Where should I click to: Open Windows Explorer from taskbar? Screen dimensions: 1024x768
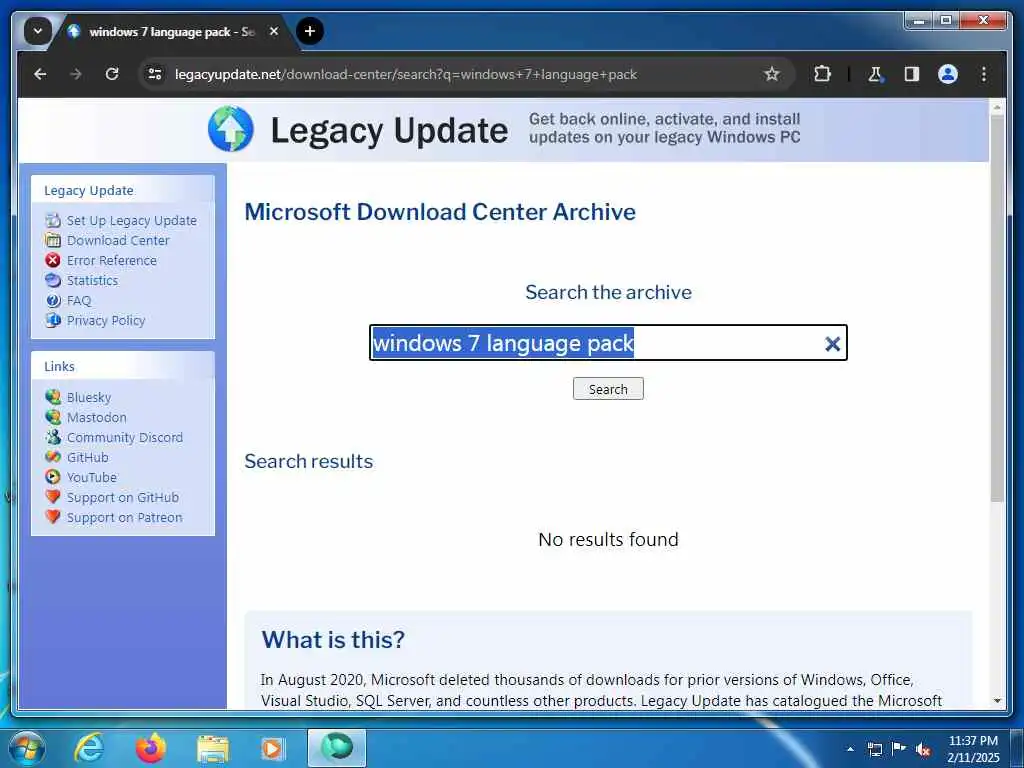click(212, 749)
